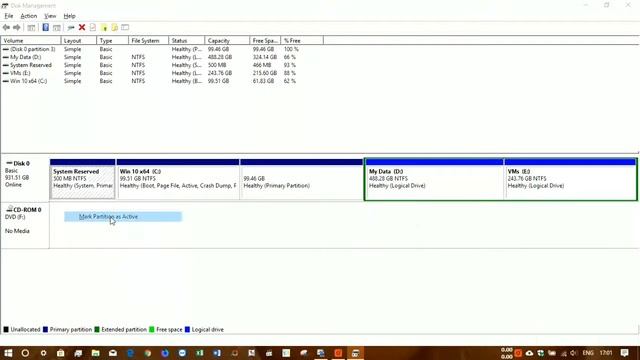Select the (Disk 0 partition 3) volume row
The width and height of the screenshot is (640, 360).
tap(162, 49)
